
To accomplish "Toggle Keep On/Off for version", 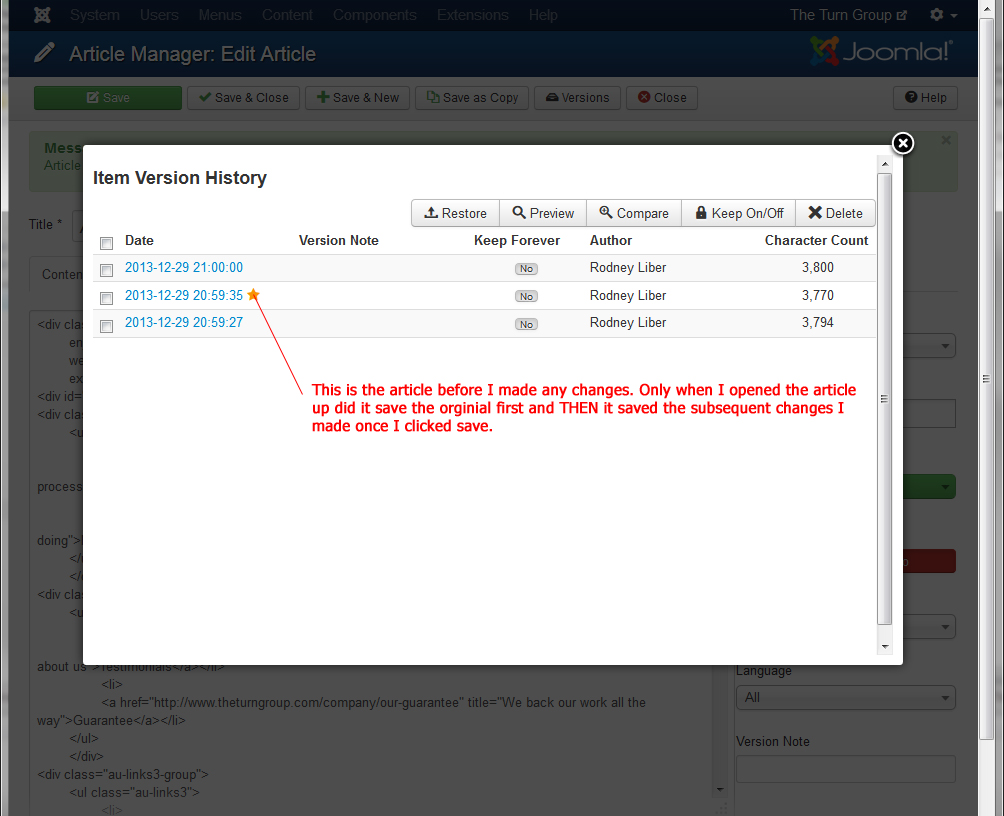I will (x=738, y=213).
